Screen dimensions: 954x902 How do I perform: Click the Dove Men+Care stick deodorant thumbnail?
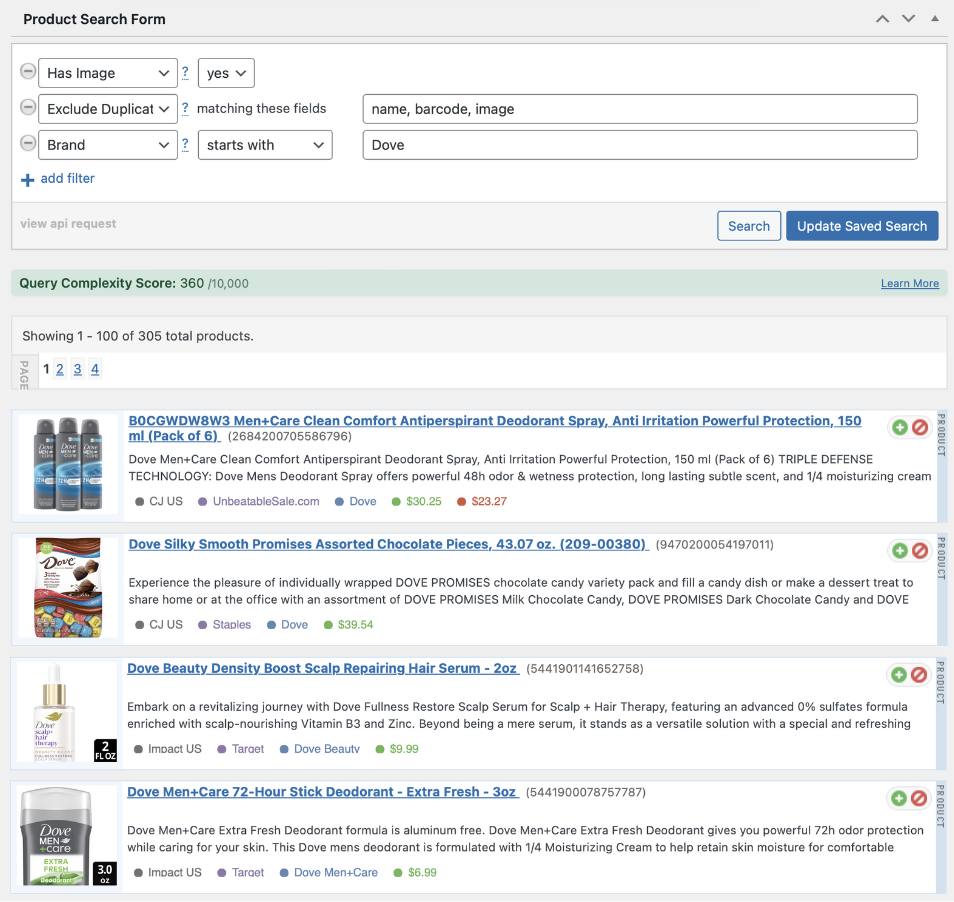[67, 835]
